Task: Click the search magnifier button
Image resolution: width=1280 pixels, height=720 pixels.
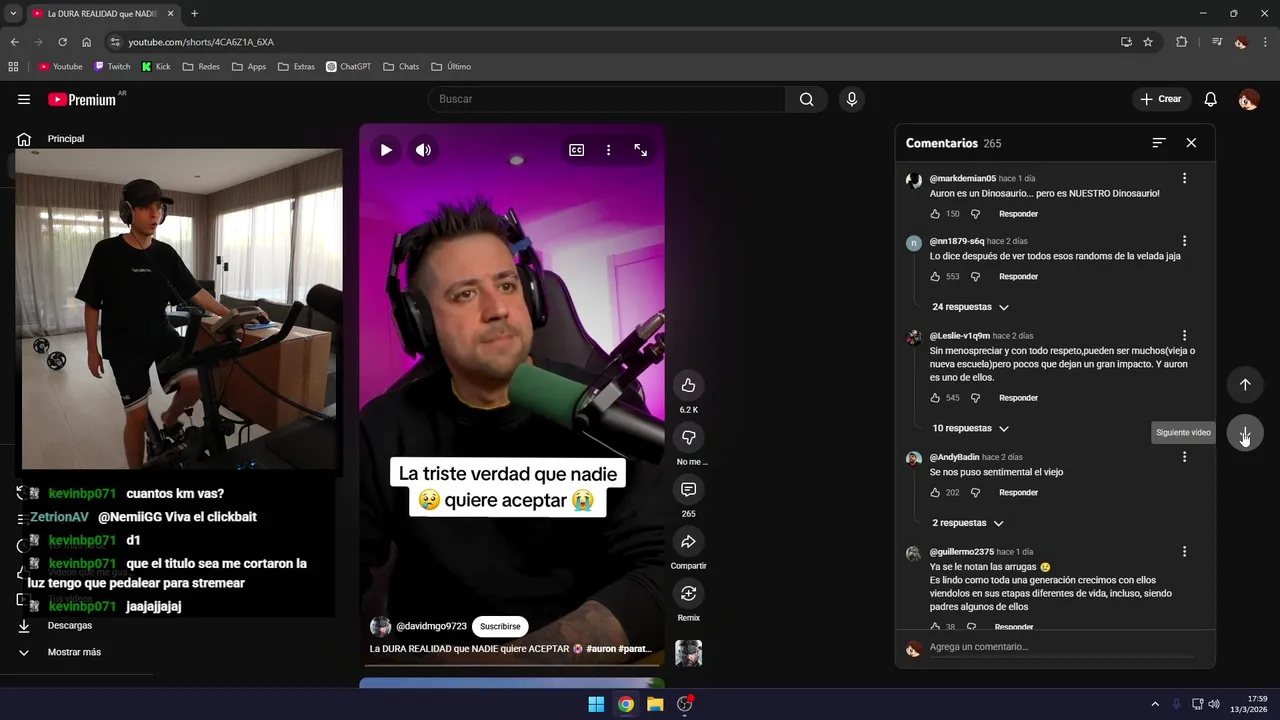Action: 806,99
